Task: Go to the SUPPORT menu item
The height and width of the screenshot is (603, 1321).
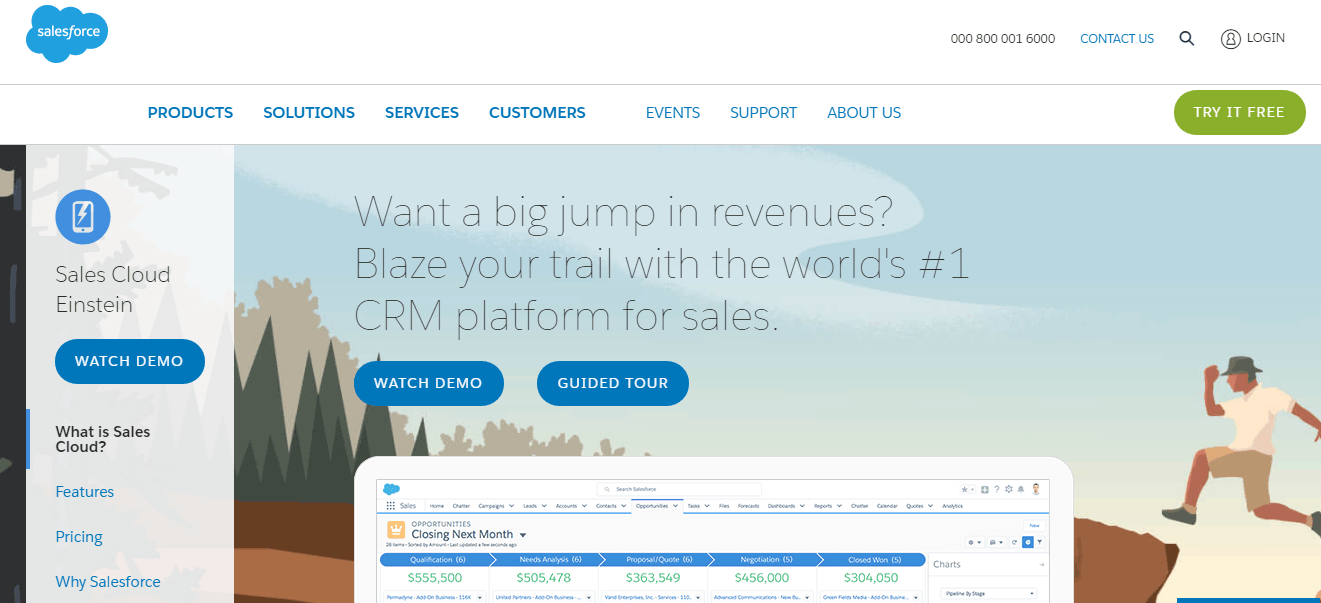Action: [x=763, y=113]
